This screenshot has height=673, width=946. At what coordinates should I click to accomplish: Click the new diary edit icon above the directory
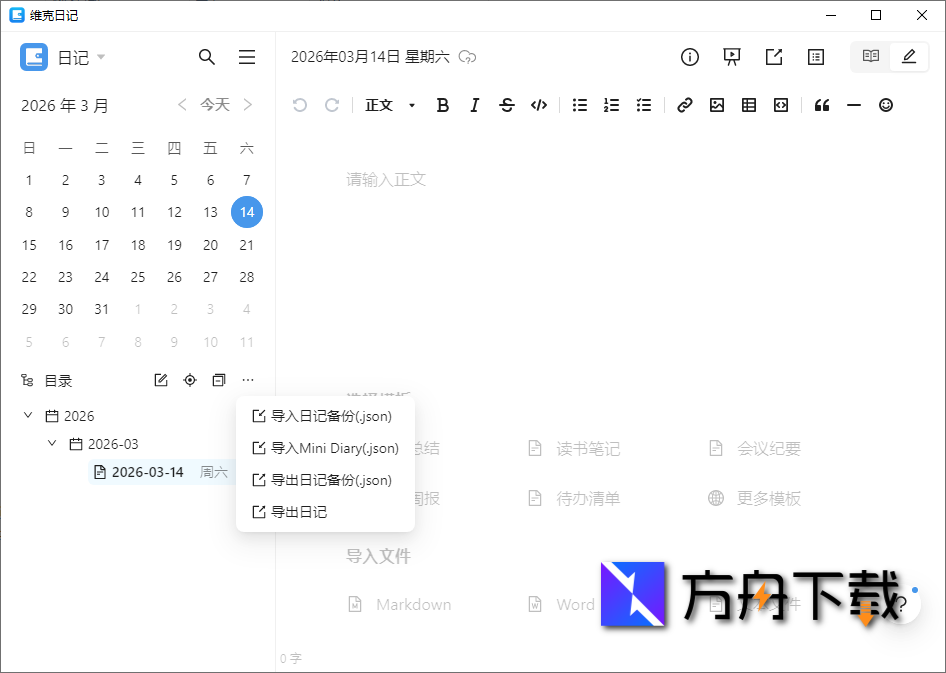tap(160, 380)
